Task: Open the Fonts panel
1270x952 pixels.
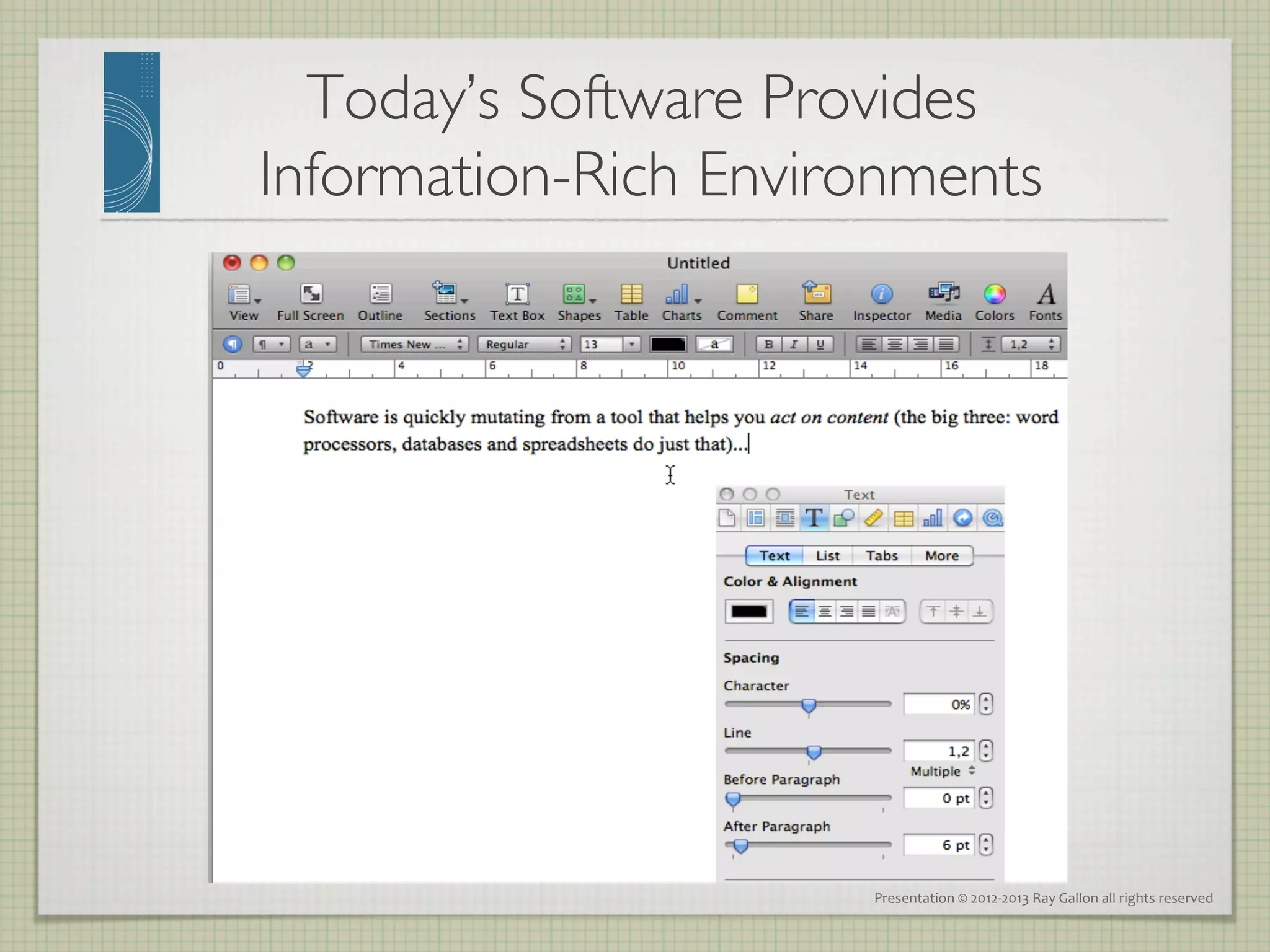Action: [1046, 302]
